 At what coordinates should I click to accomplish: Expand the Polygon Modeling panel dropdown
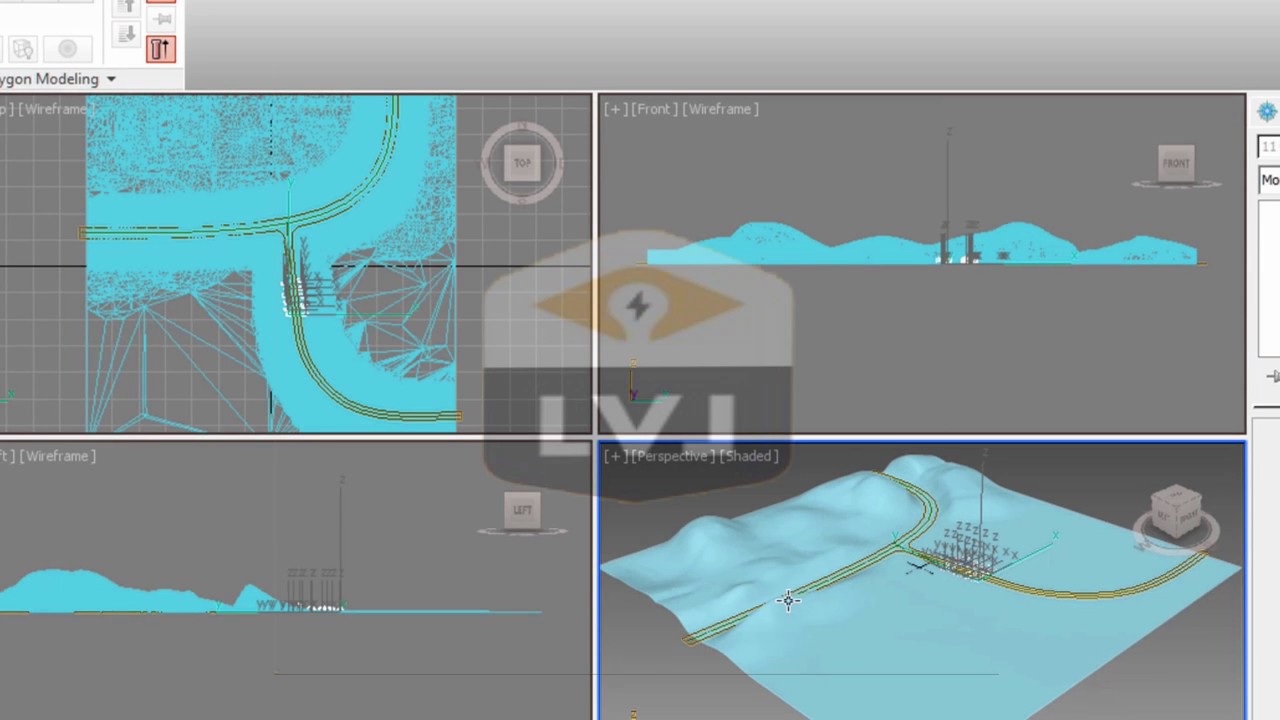[x=111, y=79]
